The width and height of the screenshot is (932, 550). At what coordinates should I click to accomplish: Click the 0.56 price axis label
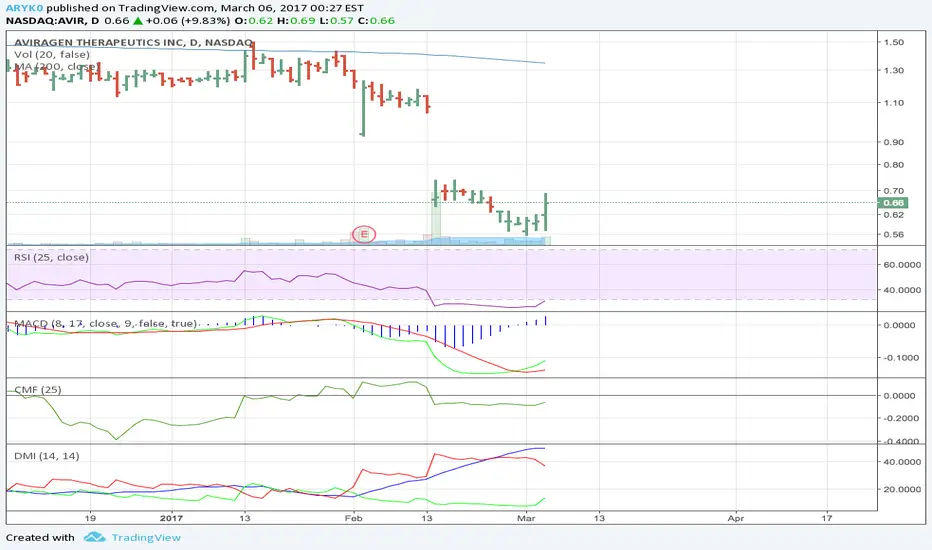point(893,234)
